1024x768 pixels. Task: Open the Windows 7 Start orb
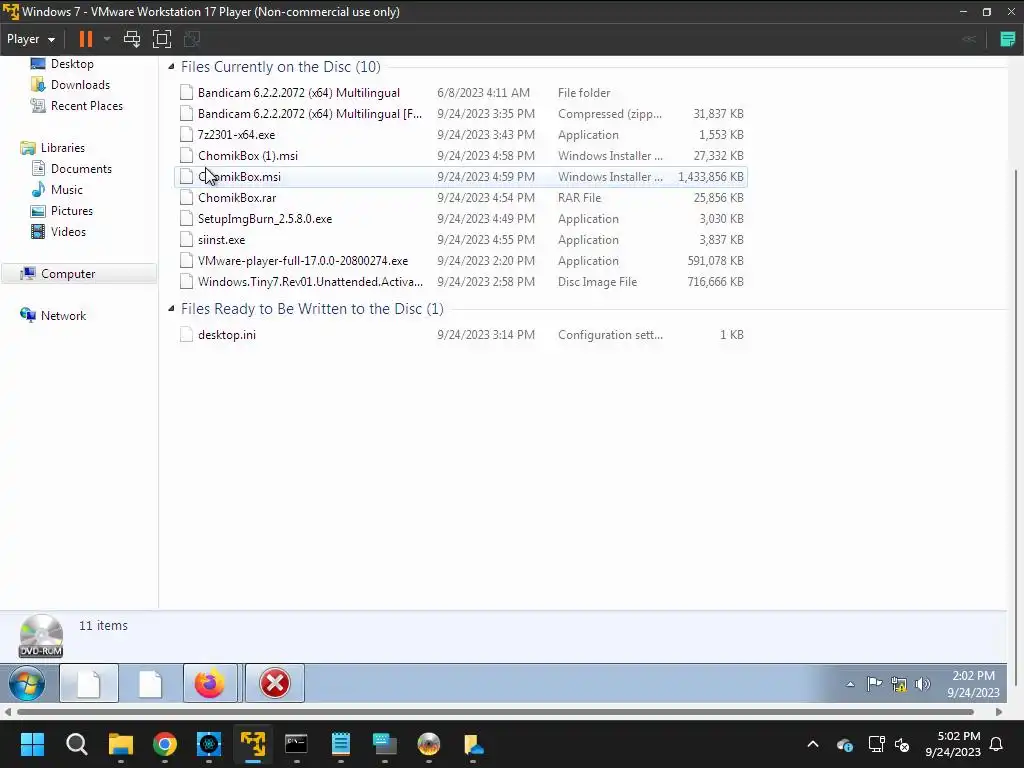(x=27, y=684)
